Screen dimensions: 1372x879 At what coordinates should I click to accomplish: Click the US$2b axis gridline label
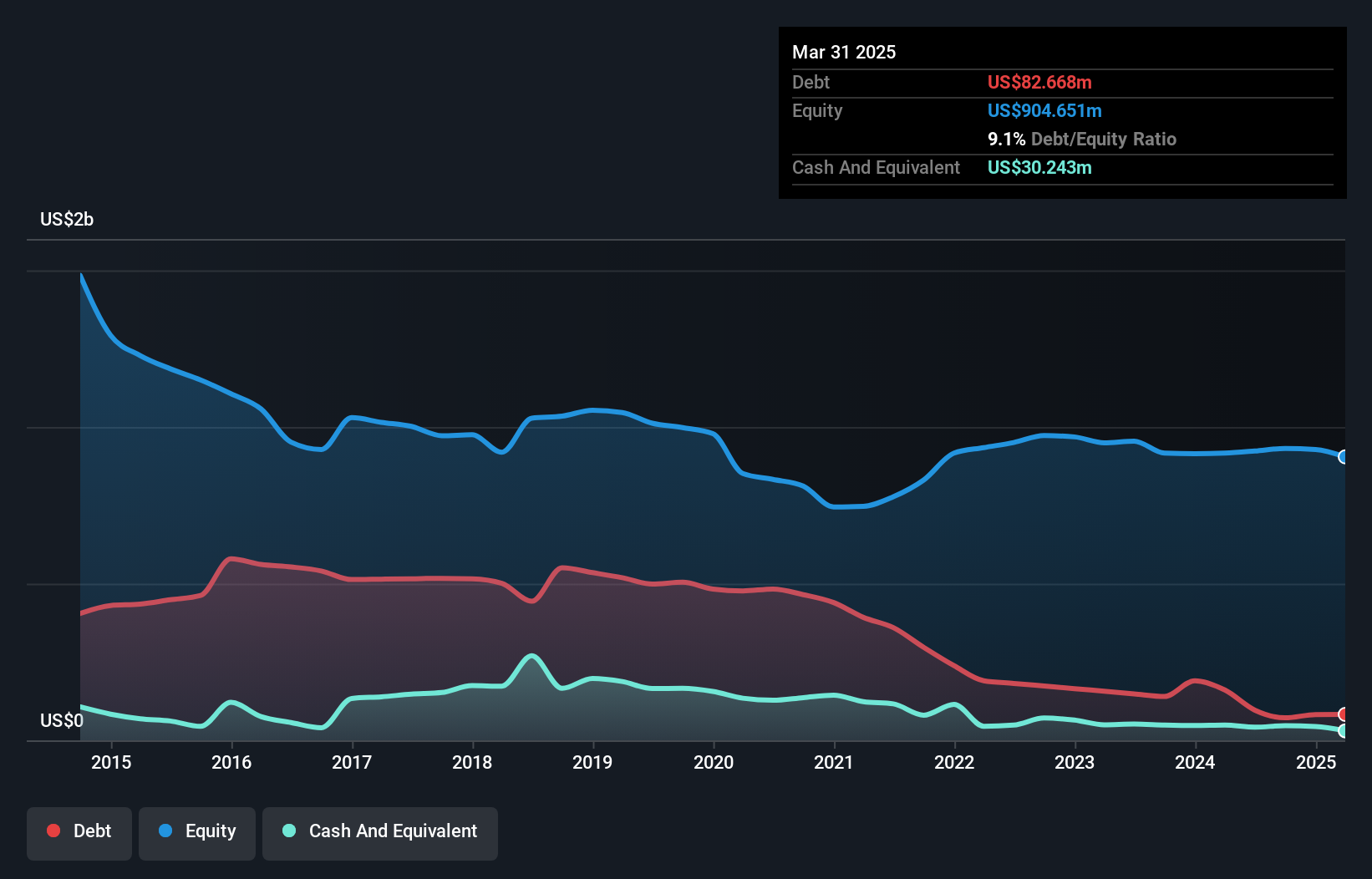(67, 220)
